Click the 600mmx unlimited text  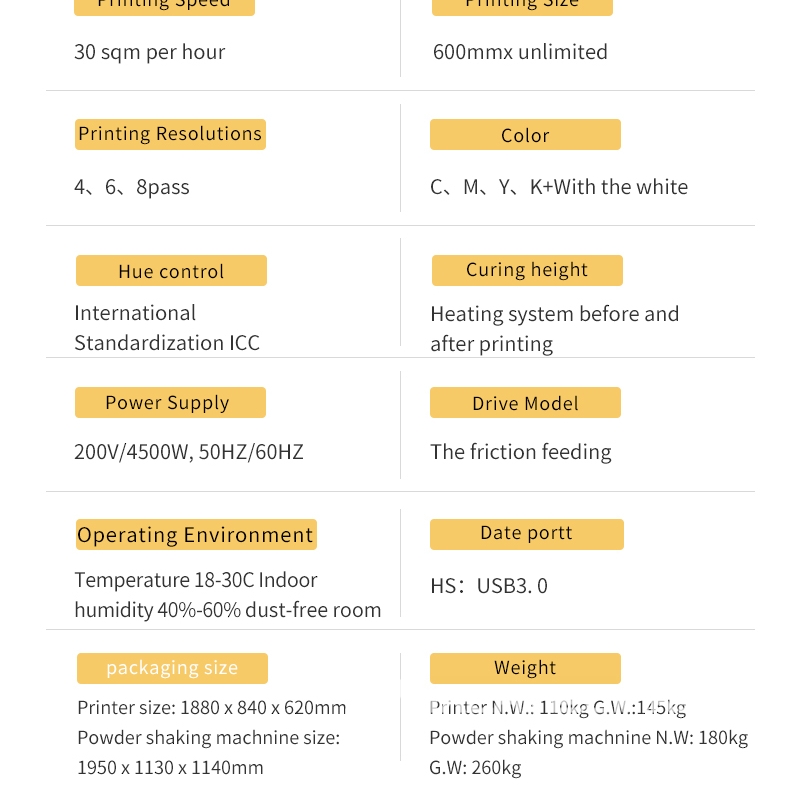520,52
